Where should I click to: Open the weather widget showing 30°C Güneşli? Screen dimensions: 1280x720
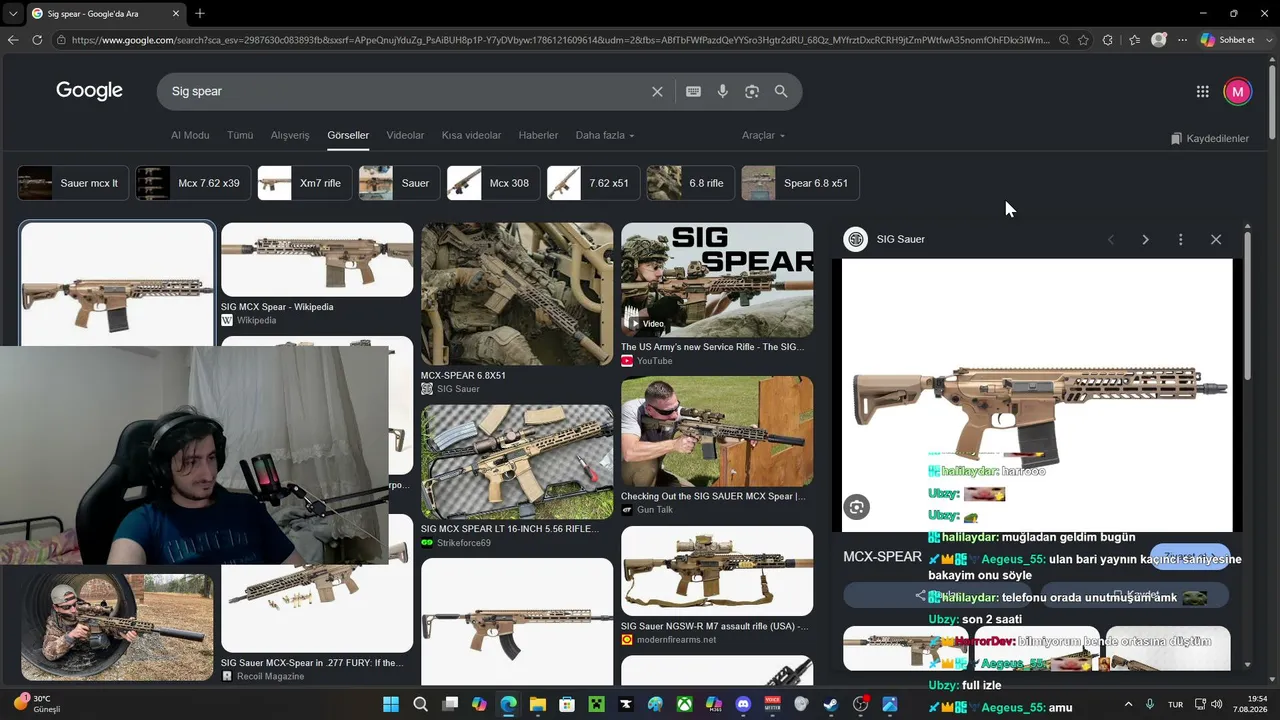(x=38, y=704)
